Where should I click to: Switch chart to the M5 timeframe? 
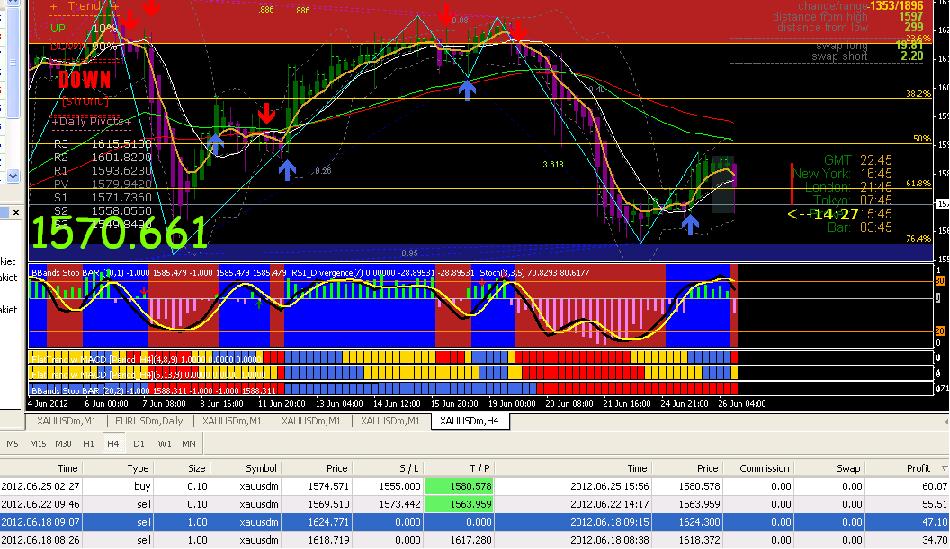click(x=12, y=442)
